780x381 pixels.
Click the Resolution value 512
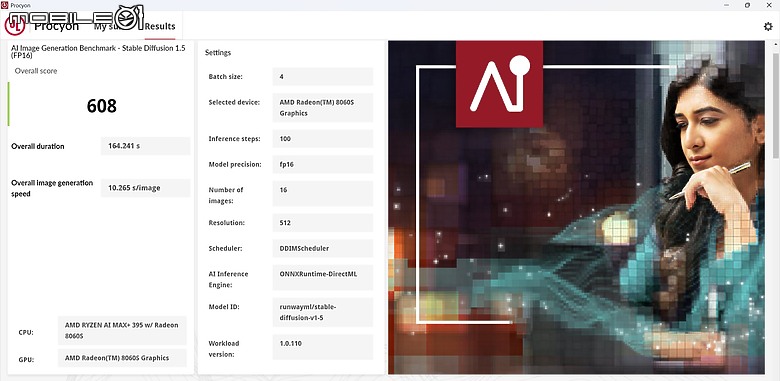click(x=323, y=223)
